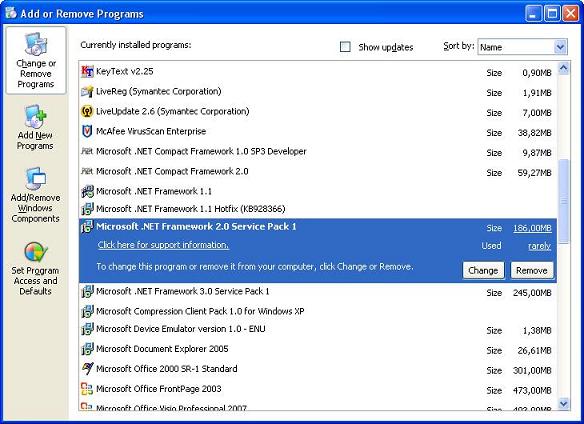Viewport: 584px width, 424px height.
Task: Click the Remove button
Action: tap(531, 270)
